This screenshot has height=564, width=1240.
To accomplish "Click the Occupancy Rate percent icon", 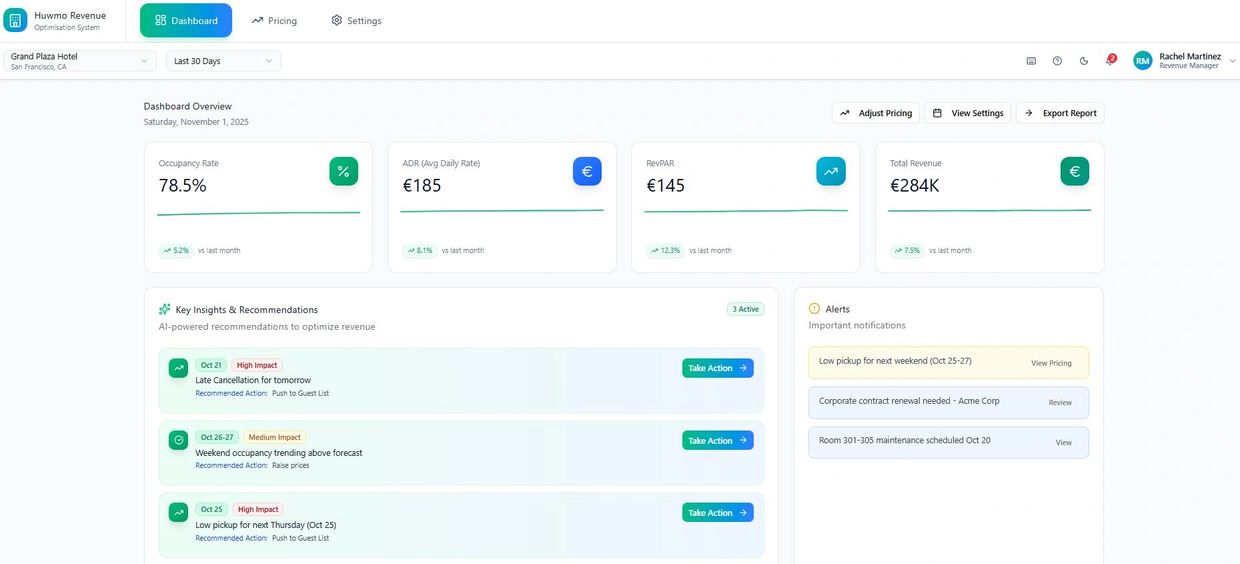I will (343, 171).
